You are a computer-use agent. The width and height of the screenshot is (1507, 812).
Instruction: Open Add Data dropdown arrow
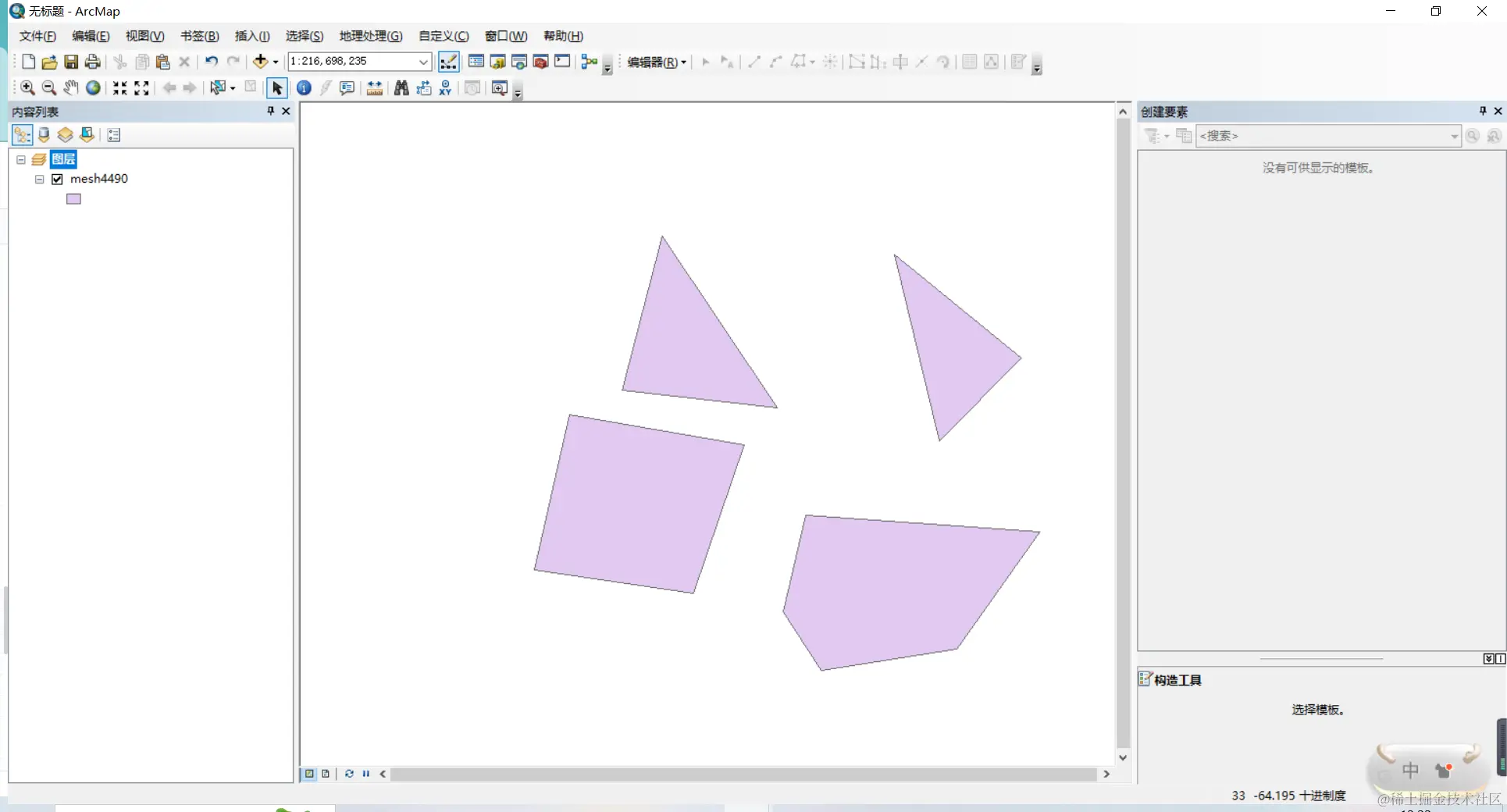tap(276, 62)
